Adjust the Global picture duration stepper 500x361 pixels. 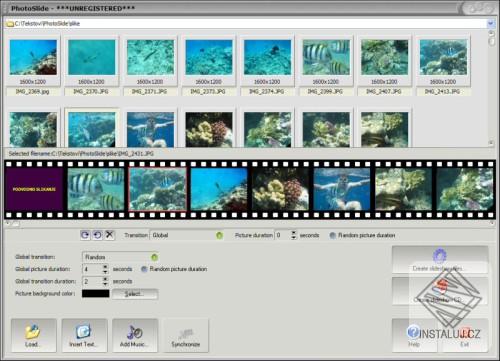pyautogui.click(x=105, y=269)
